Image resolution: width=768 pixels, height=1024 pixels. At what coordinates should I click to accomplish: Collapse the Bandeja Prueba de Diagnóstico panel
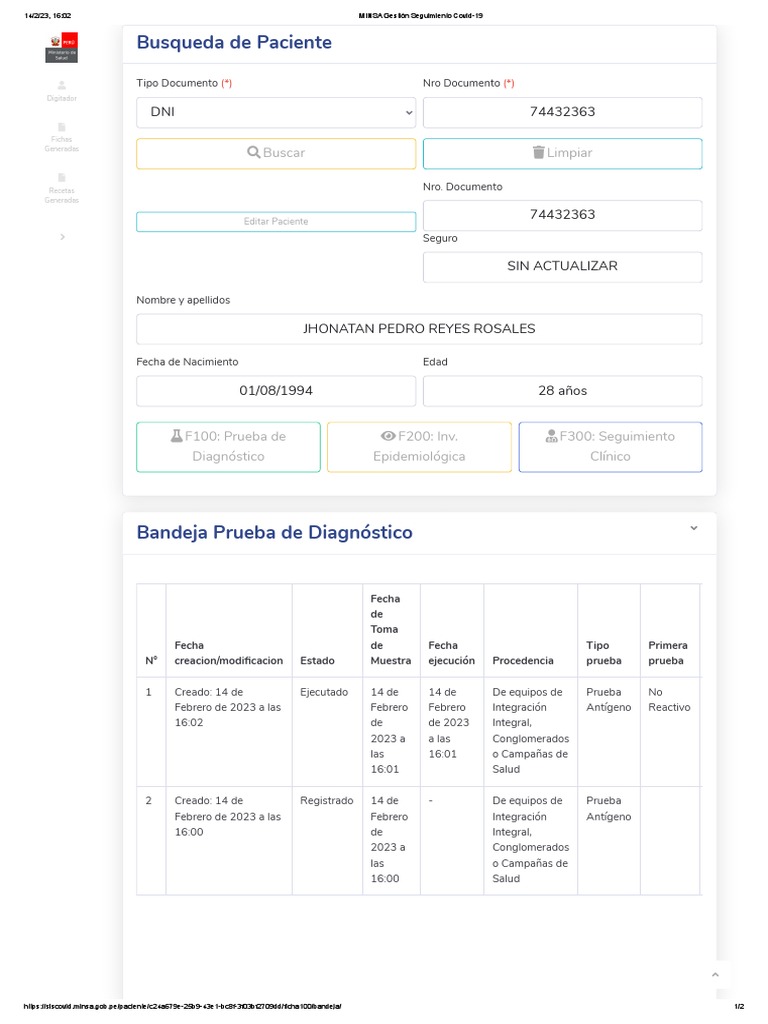point(694,528)
